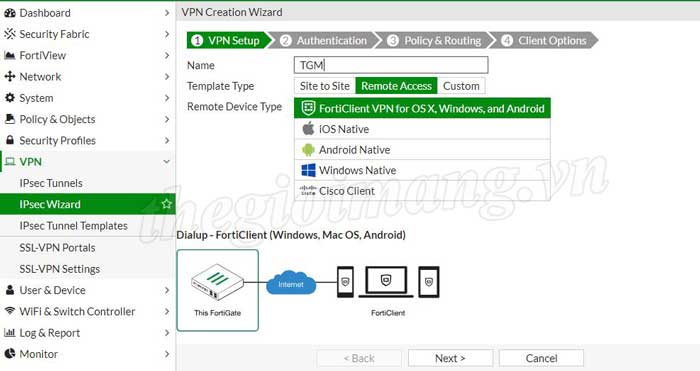
Task: Expand the Policy & Objects chevron
Action: click(x=167, y=119)
